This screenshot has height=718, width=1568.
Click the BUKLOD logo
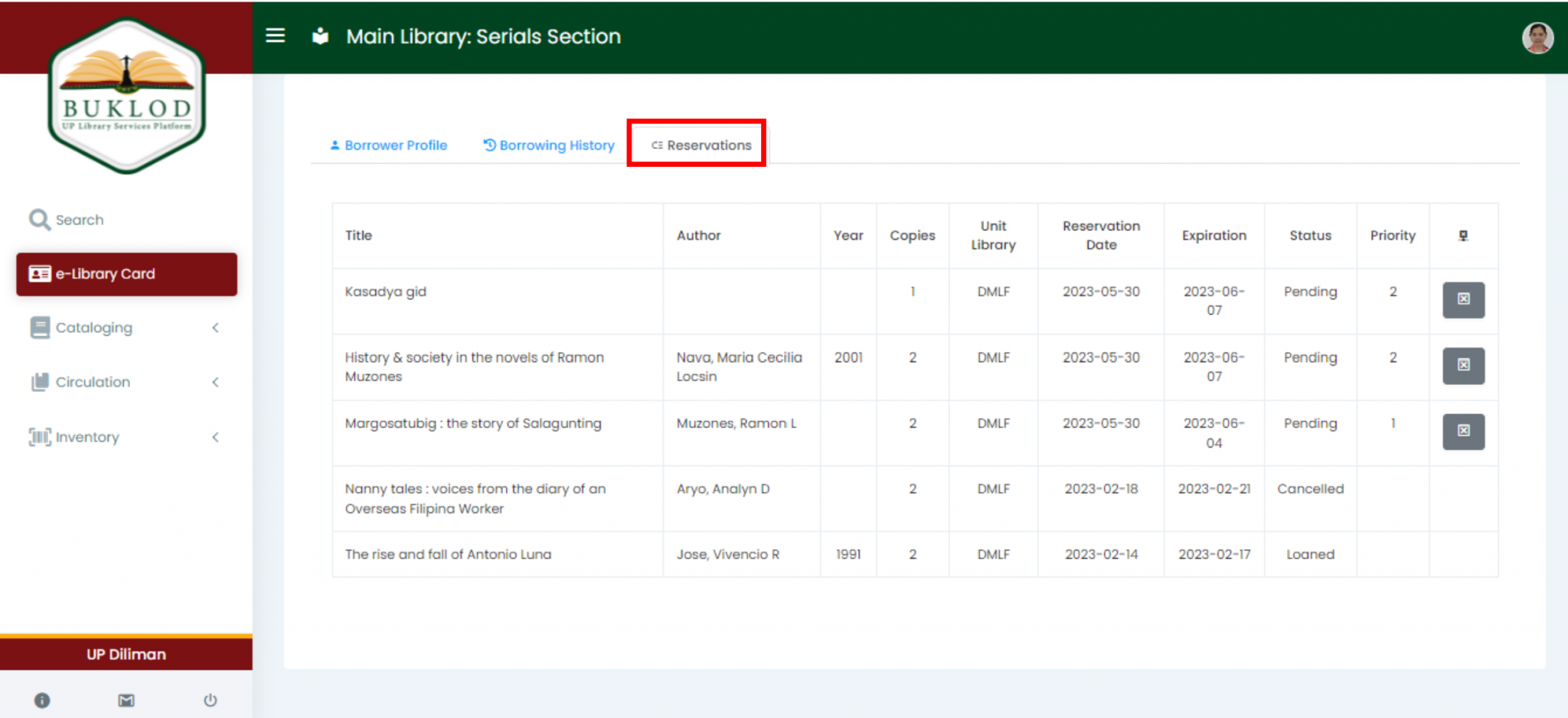(126, 96)
